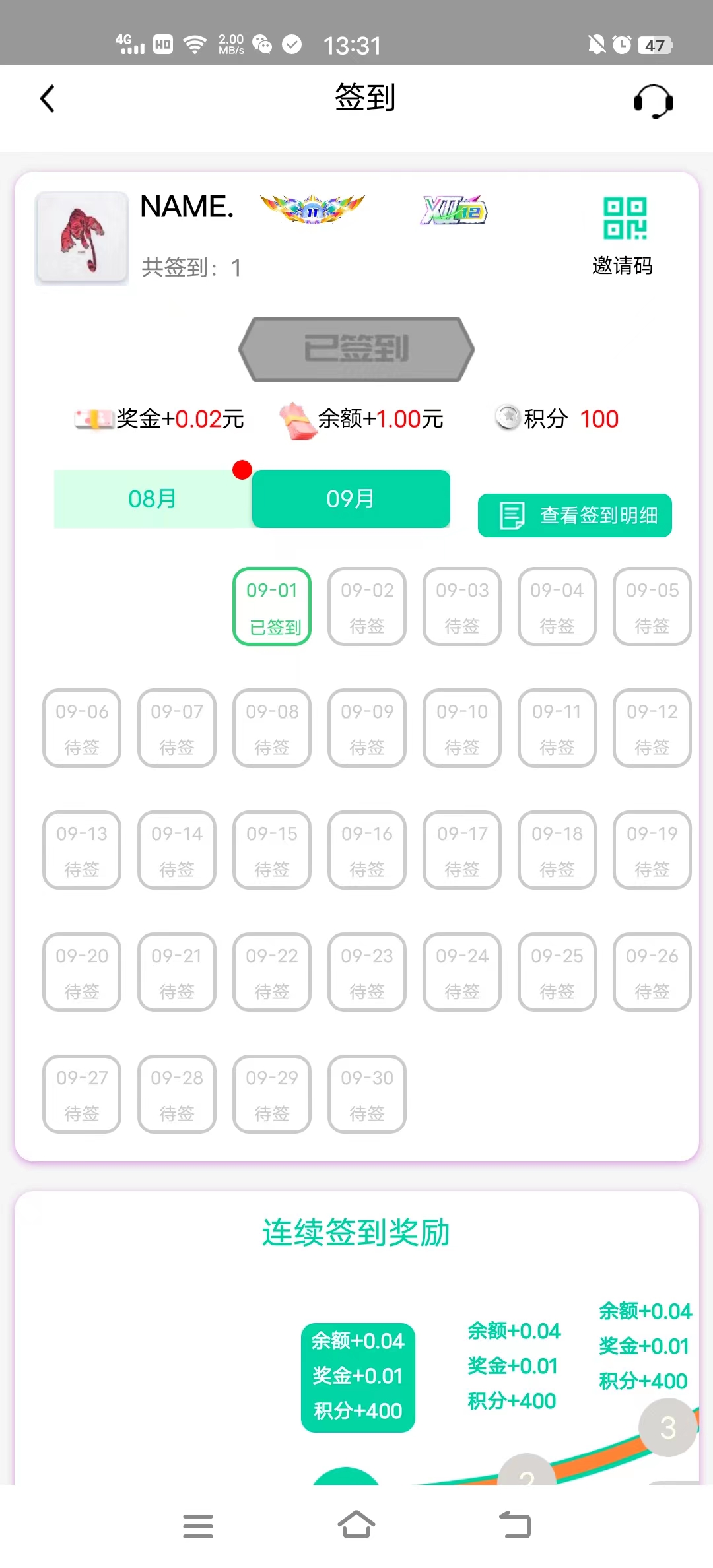Tap the profile avatar thumbnail
Image resolution: width=713 pixels, height=1568 pixels.
82,238
